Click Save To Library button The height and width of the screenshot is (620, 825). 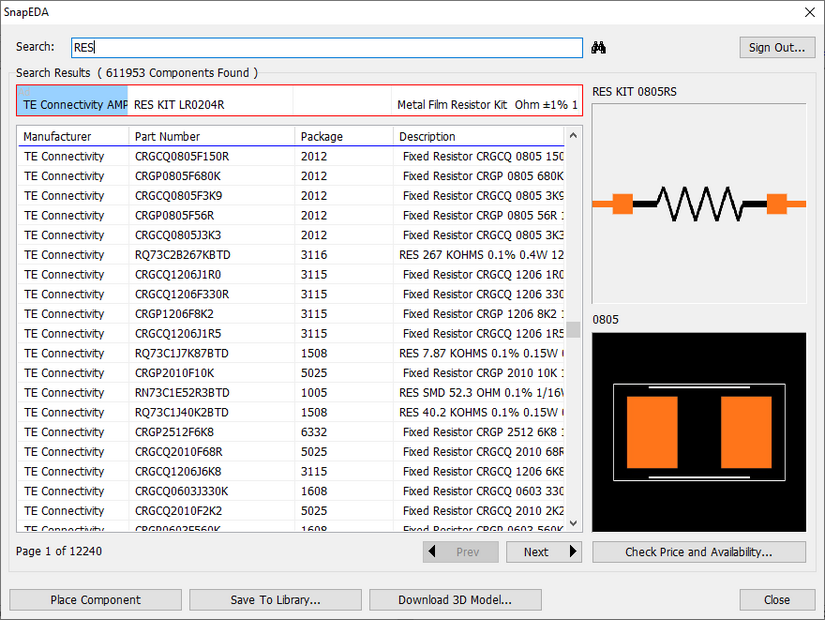click(275, 599)
